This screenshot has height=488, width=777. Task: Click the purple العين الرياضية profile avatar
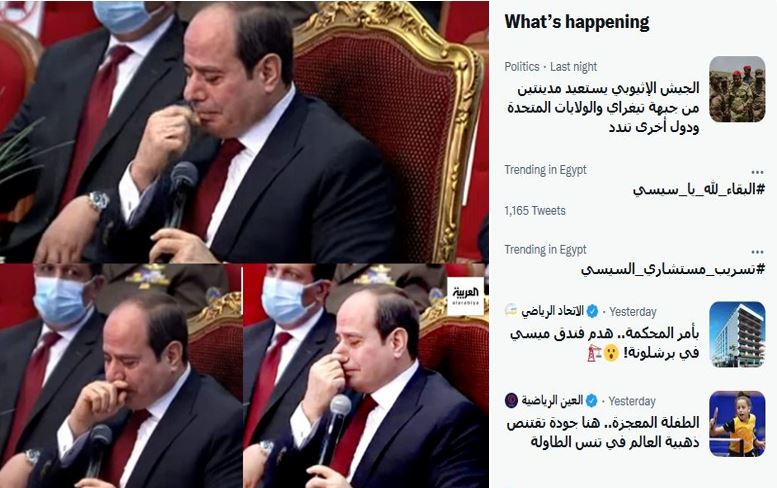coord(511,400)
